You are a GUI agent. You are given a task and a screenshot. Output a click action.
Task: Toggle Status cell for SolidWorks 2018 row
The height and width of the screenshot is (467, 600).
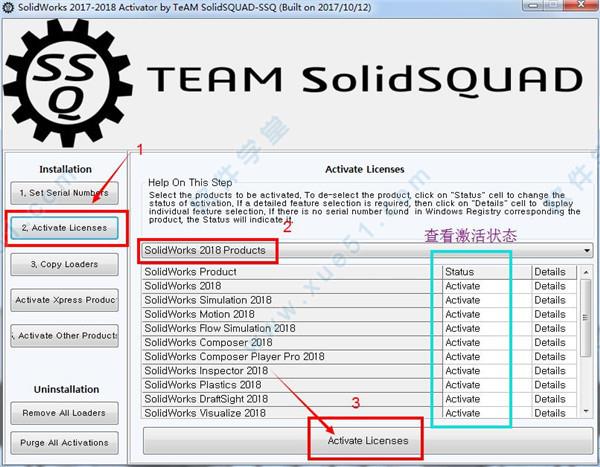(487, 286)
